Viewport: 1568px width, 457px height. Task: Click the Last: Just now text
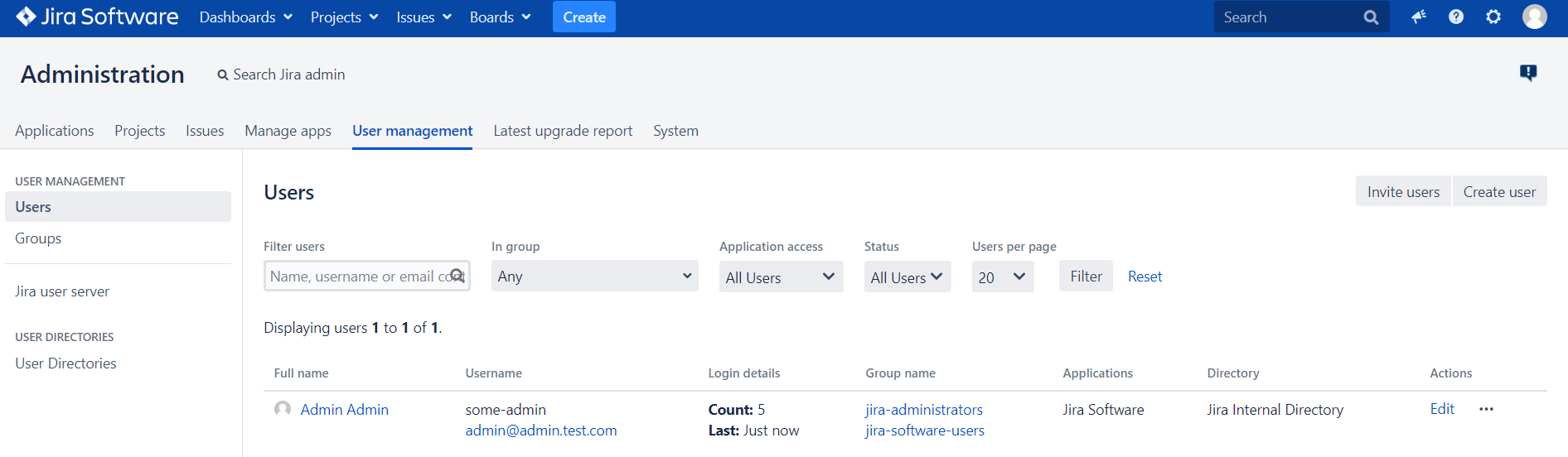(x=754, y=431)
